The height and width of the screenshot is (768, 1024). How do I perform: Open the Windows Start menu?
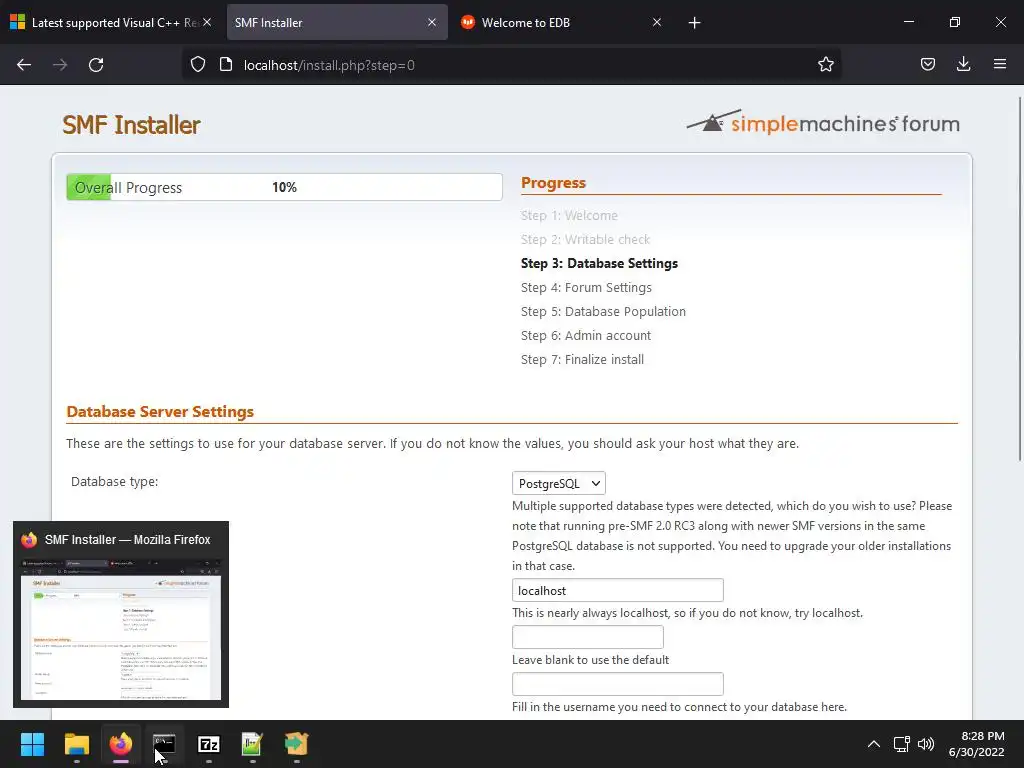(x=32, y=744)
